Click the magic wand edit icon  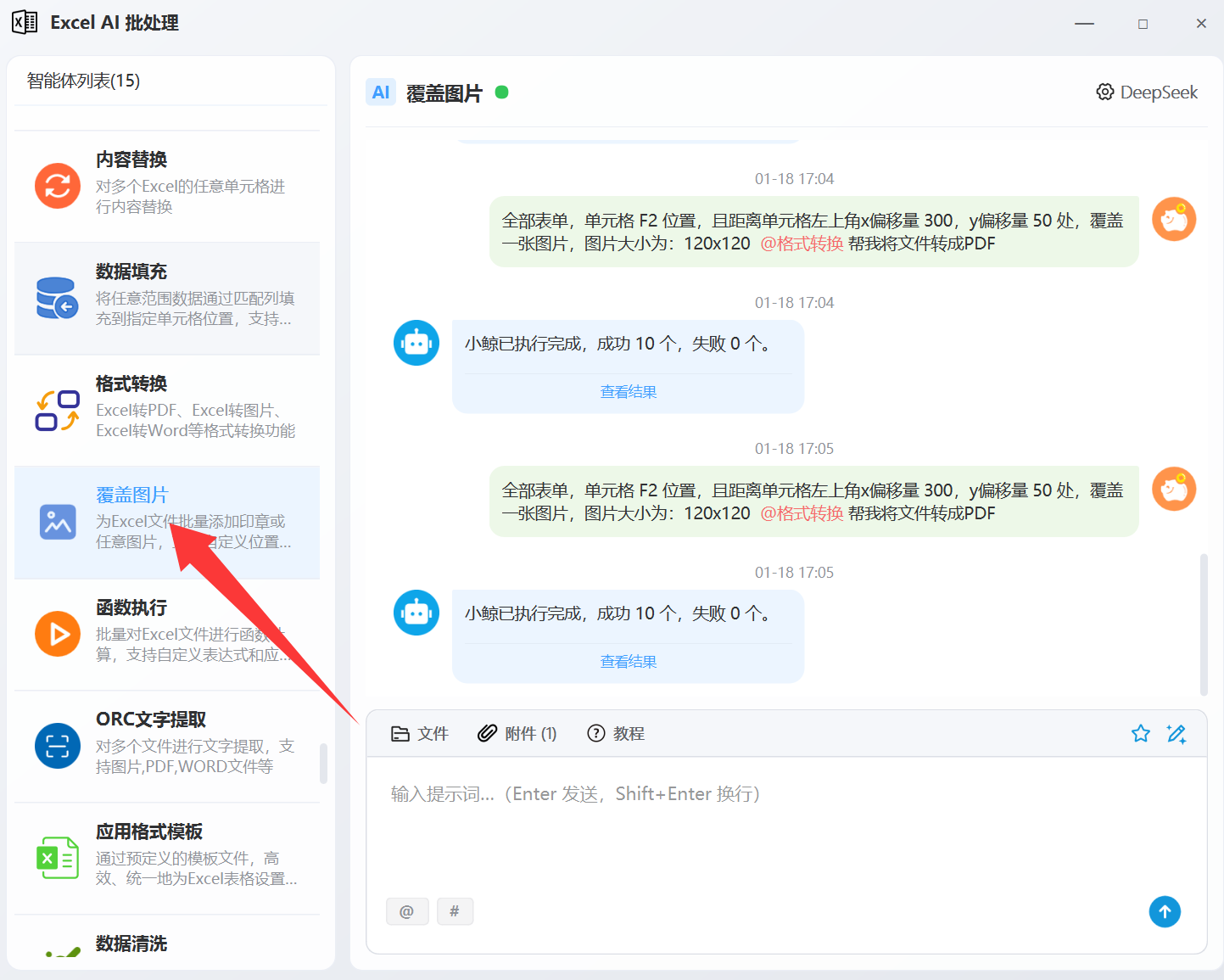(x=1176, y=734)
